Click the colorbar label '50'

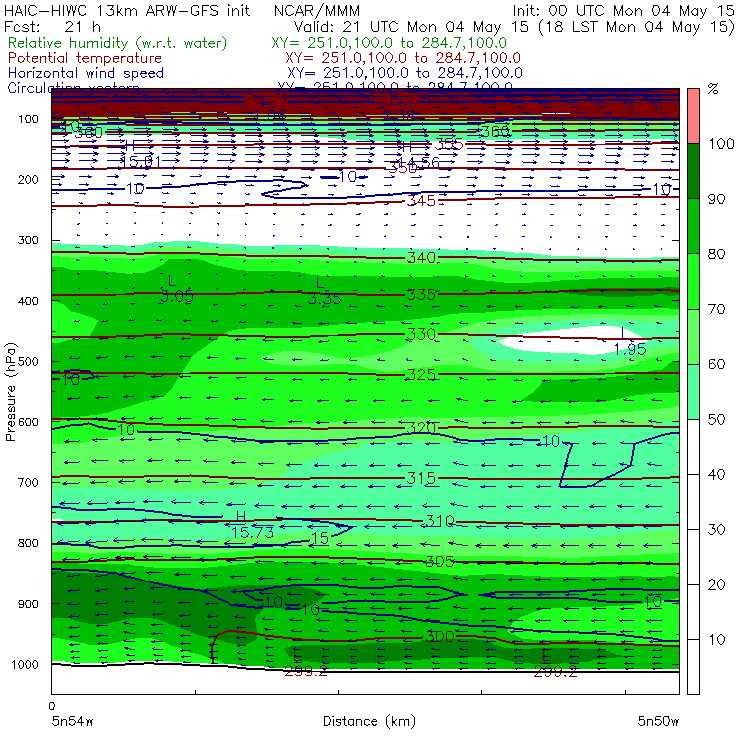pos(716,420)
